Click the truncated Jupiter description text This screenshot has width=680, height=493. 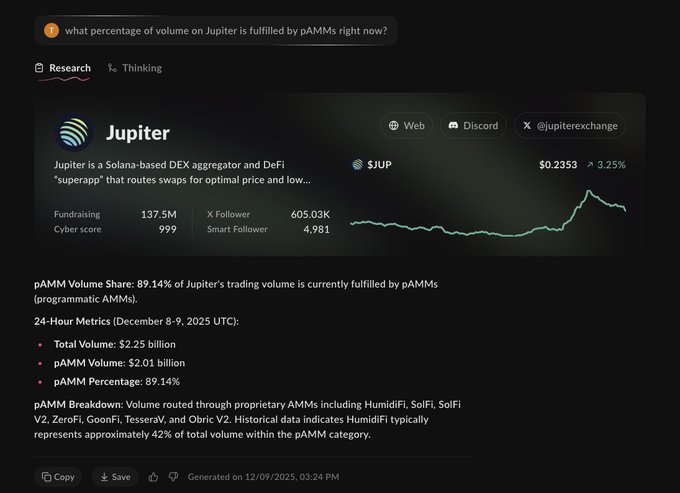[x=182, y=172]
